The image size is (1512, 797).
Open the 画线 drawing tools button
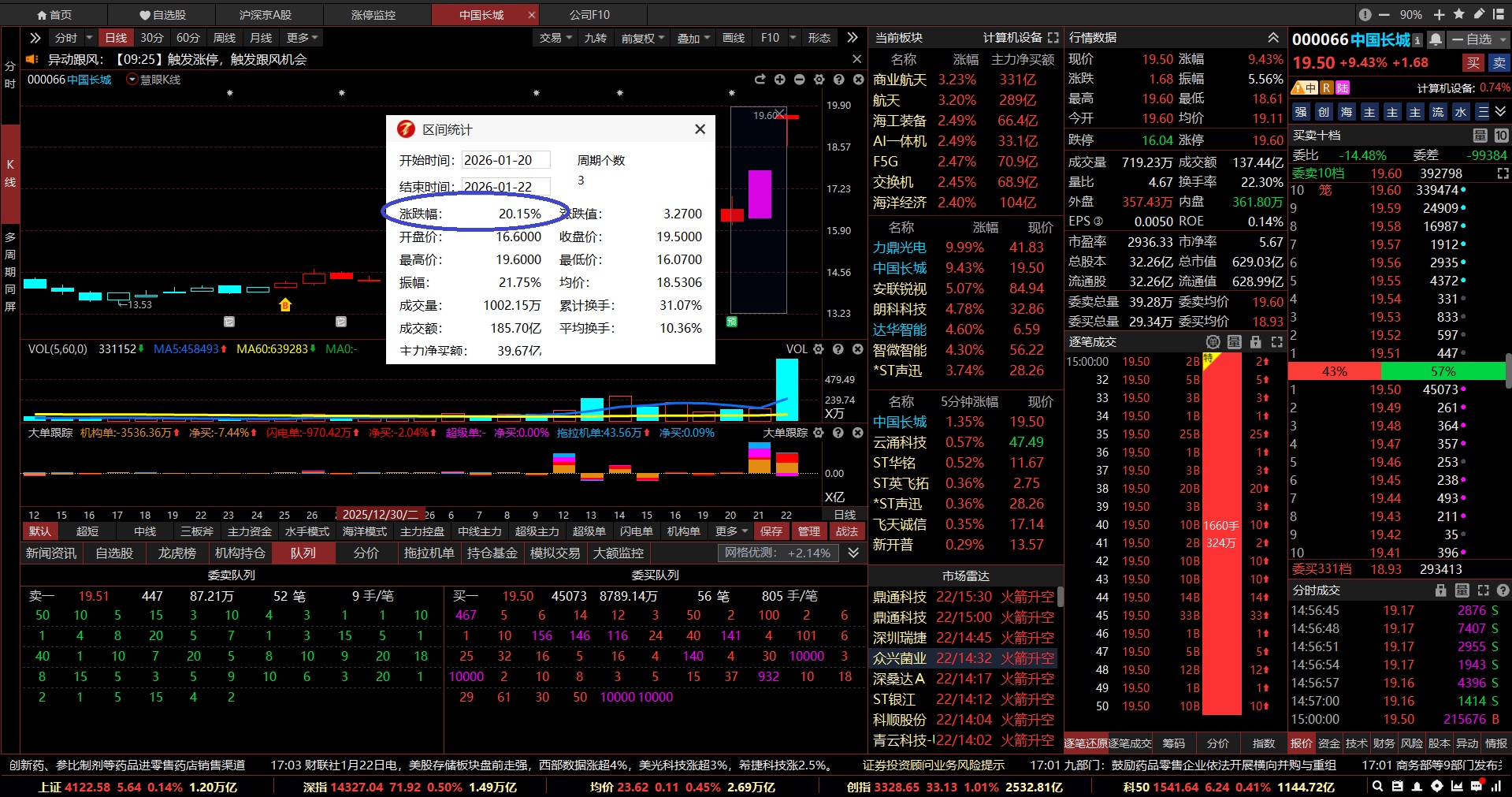pos(734,38)
